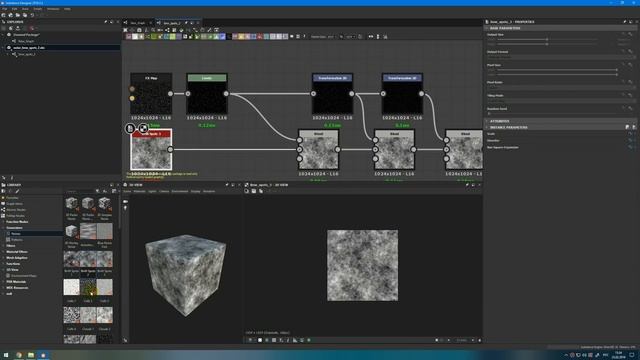
Task: Toggle the white square button in 2D View bottom toolbar
Action: point(260,340)
